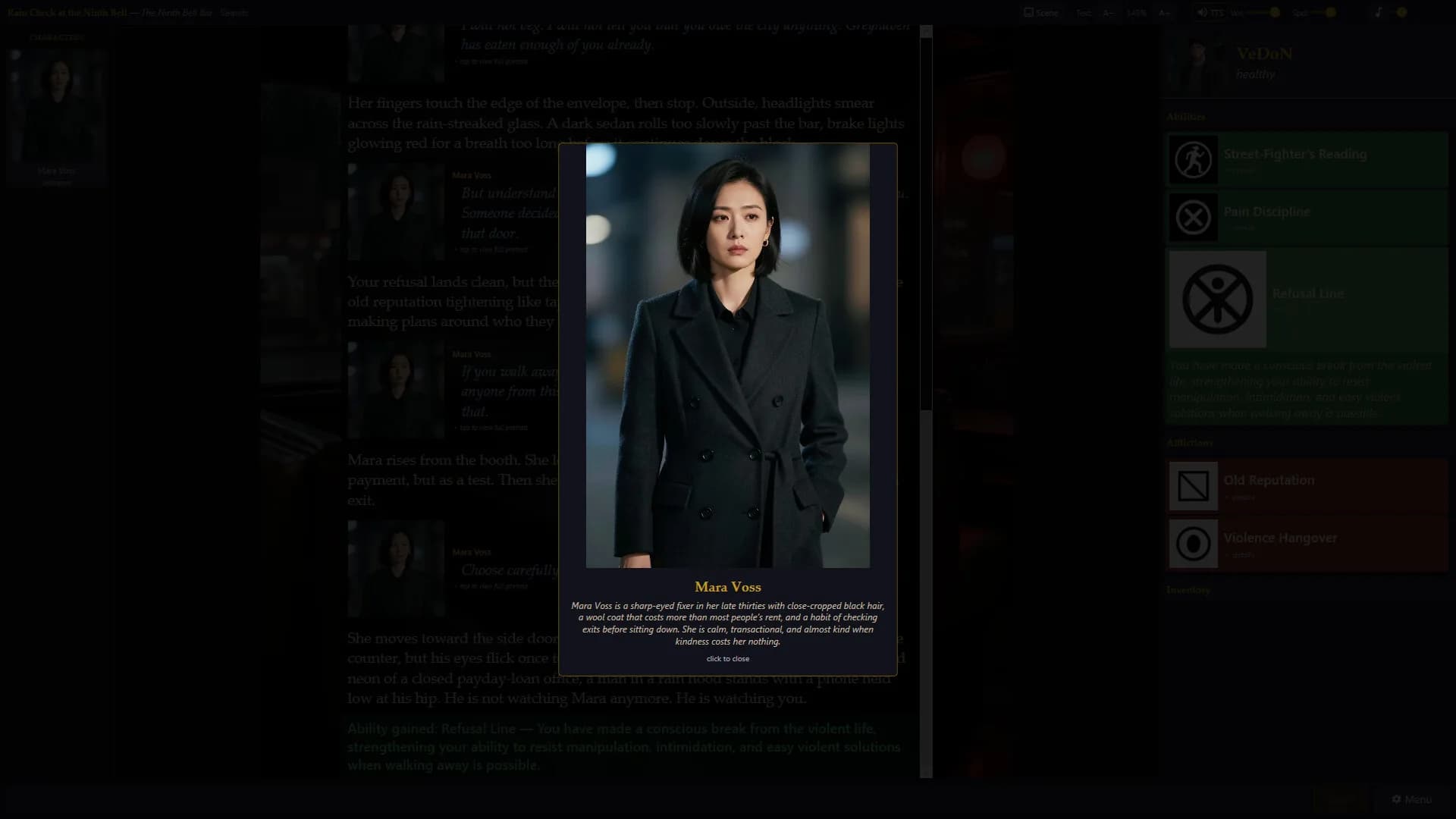Click the Mara Voss name heading
This screenshot has height=819, width=1456.
coord(727,587)
